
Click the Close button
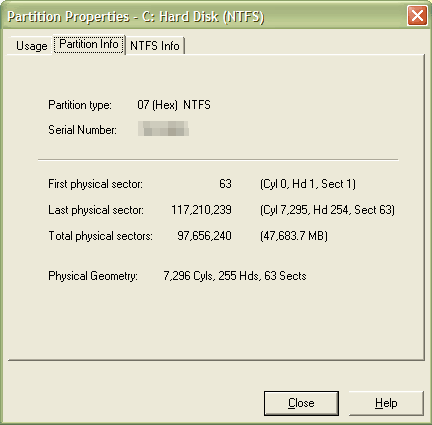point(301,403)
